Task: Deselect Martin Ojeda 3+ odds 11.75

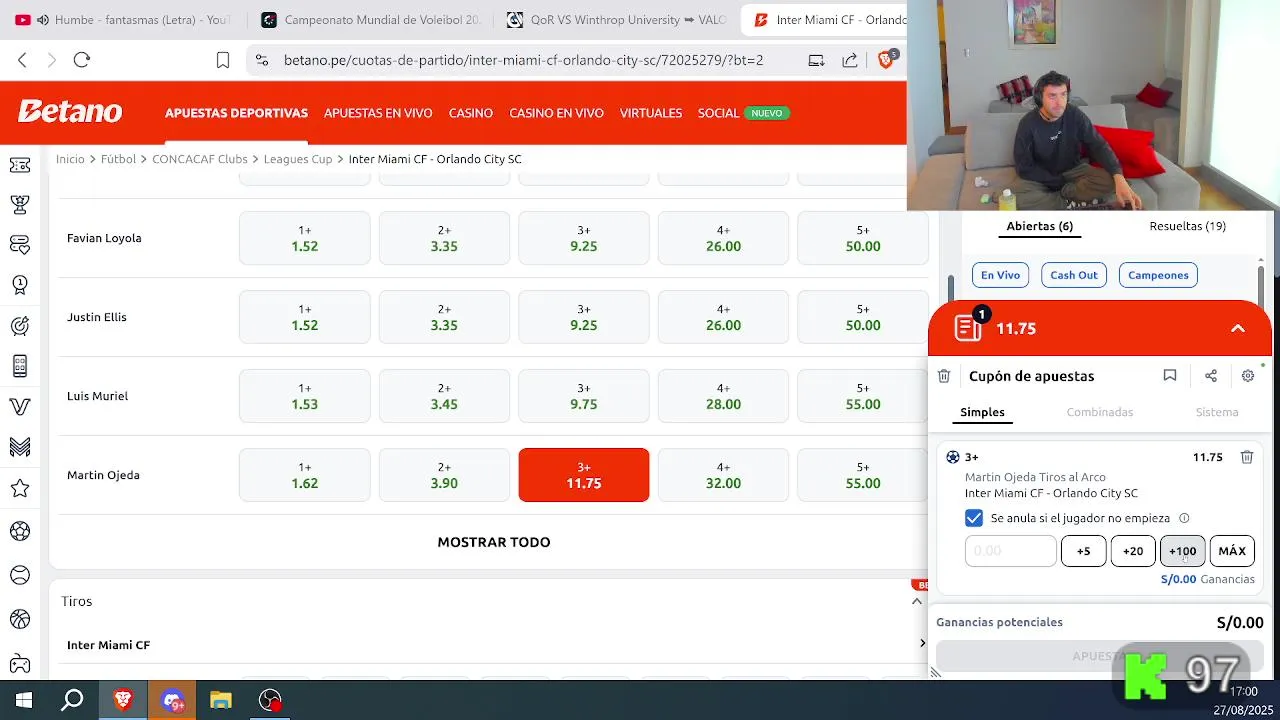Action: coord(584,475)
